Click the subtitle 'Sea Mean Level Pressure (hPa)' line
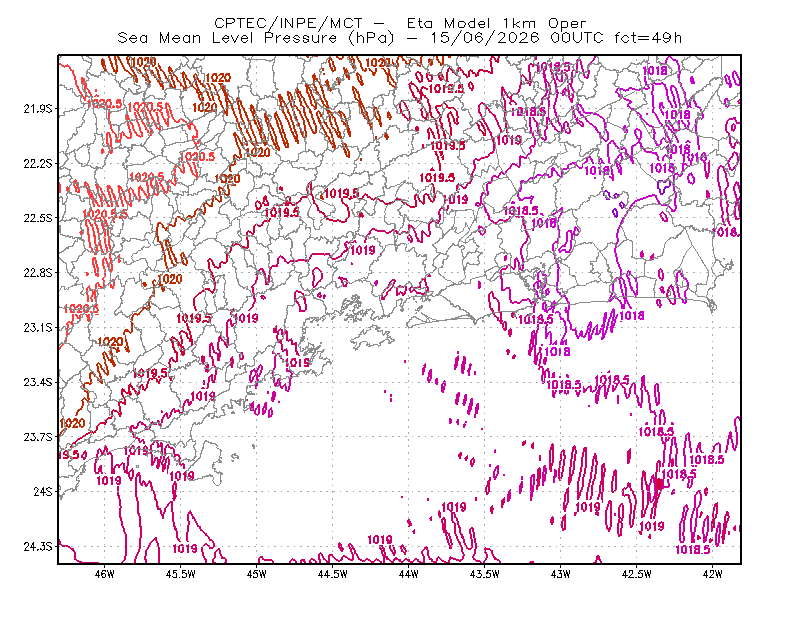The width and height of the screenshot is (800, 618). [400, 38]
